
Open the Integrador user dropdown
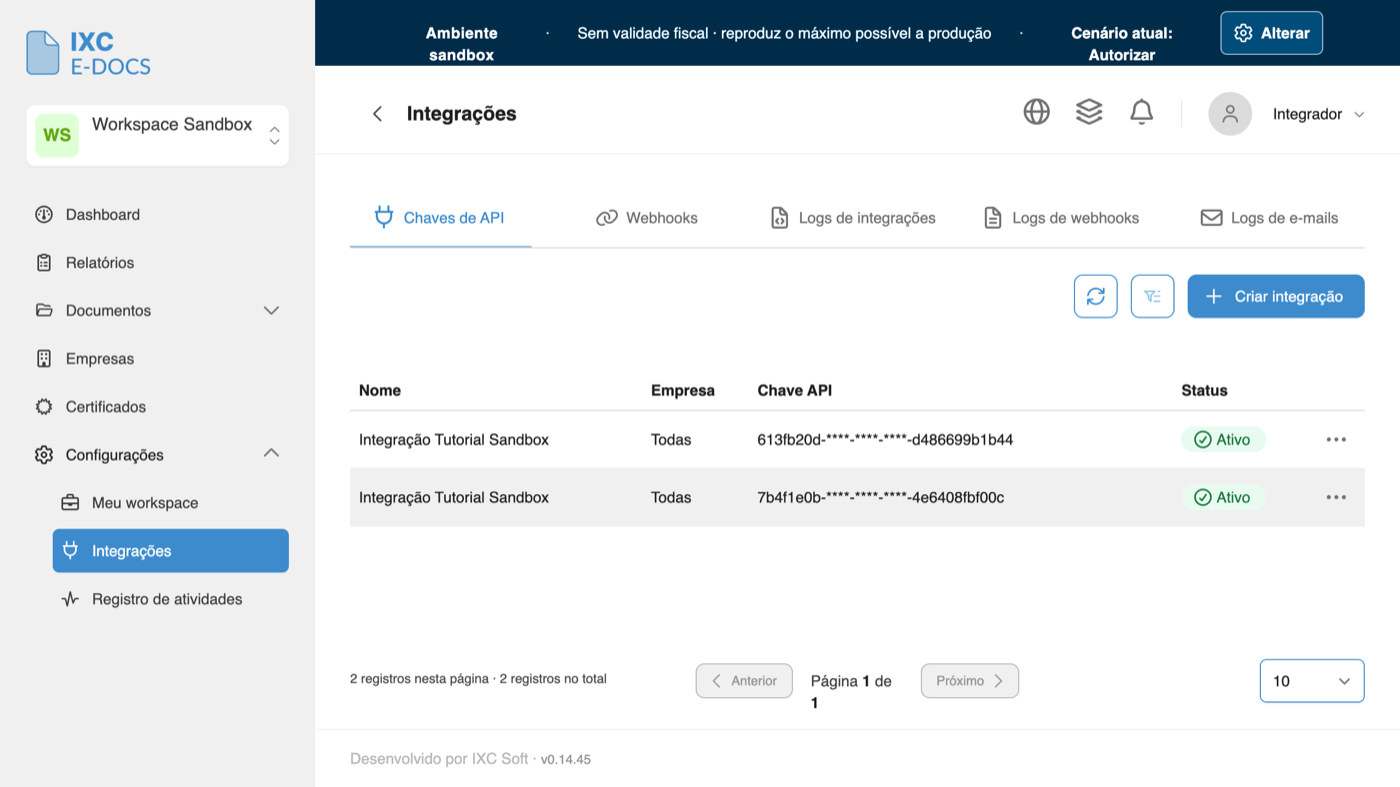point(1318,114)
